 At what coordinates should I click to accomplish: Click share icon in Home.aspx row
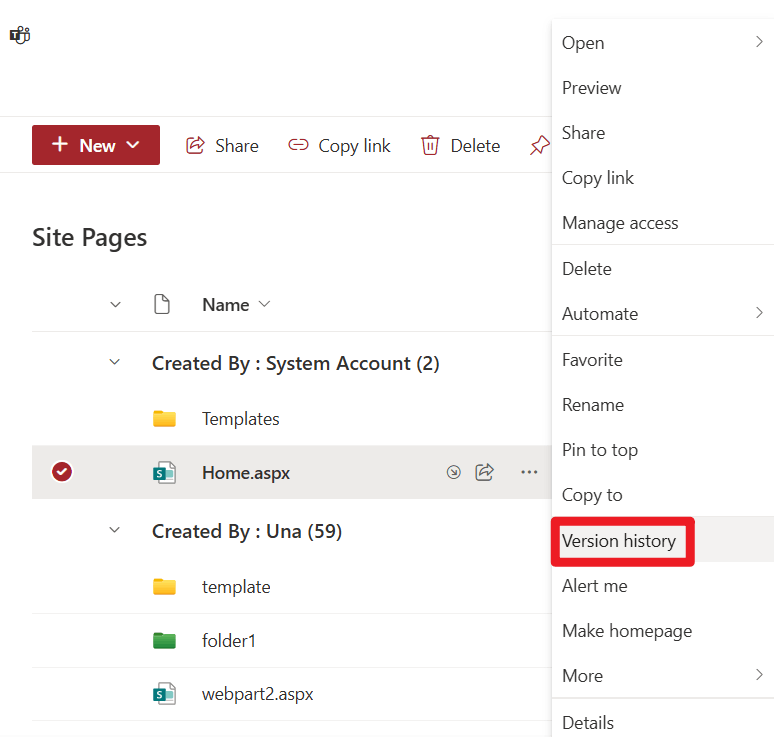(x=484, y=472)
